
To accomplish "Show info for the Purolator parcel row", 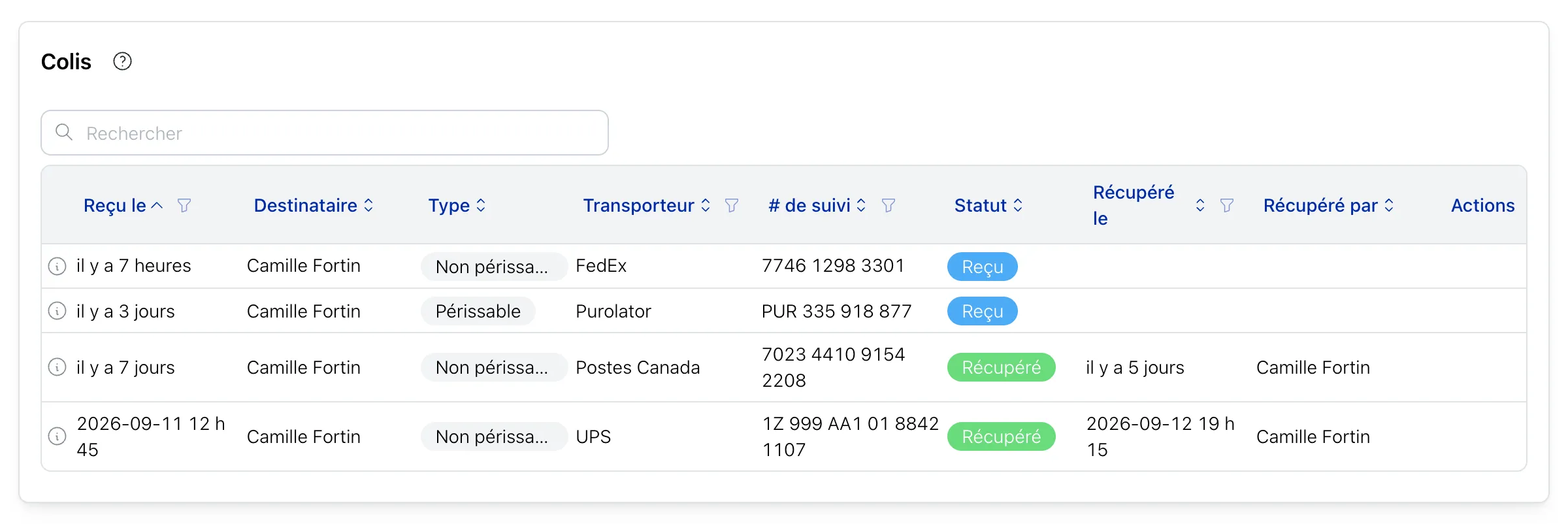I will click(57, 311).
